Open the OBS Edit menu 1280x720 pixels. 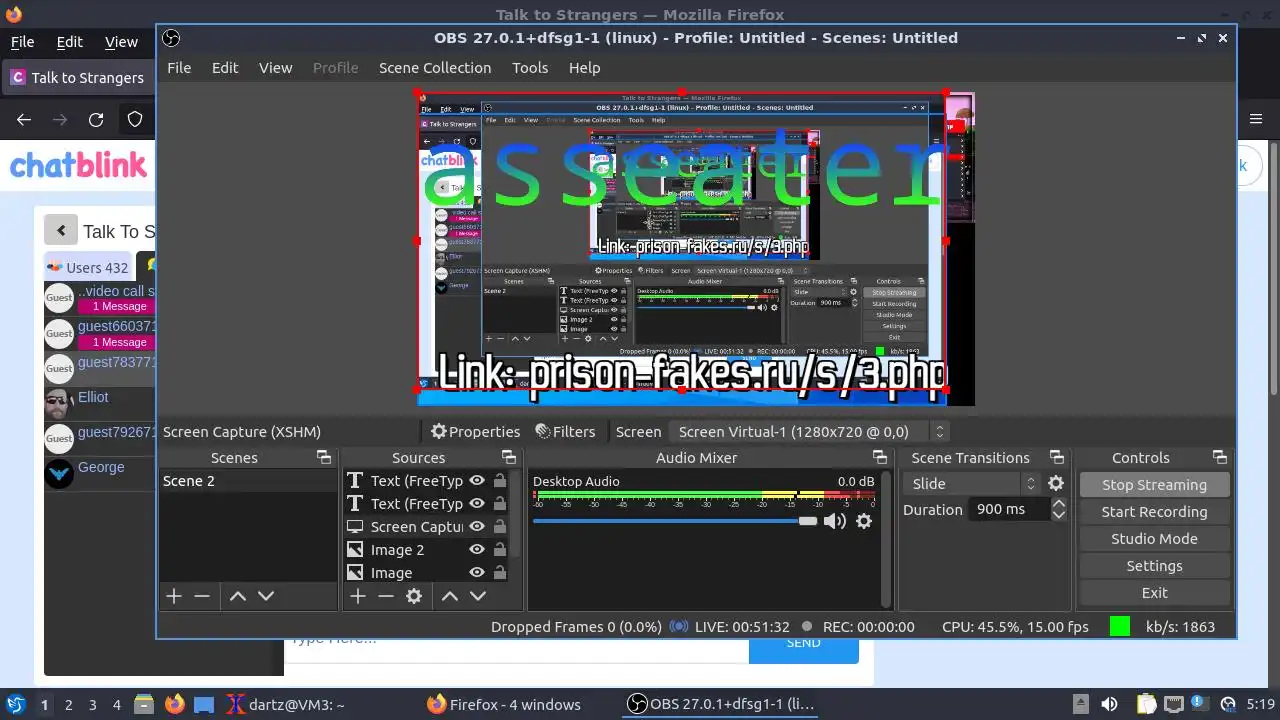click(x=225, y=68)
